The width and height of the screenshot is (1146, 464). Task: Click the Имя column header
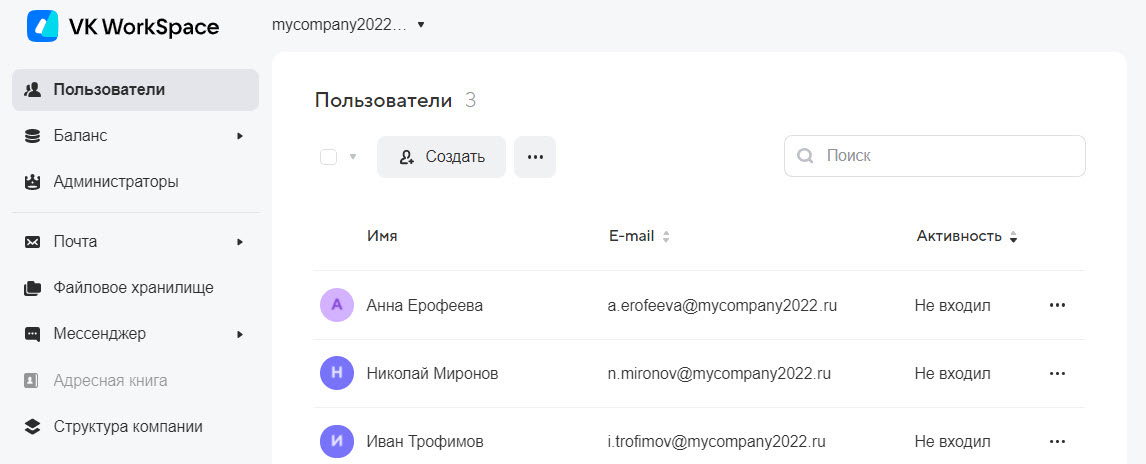[x=382, y=236]
